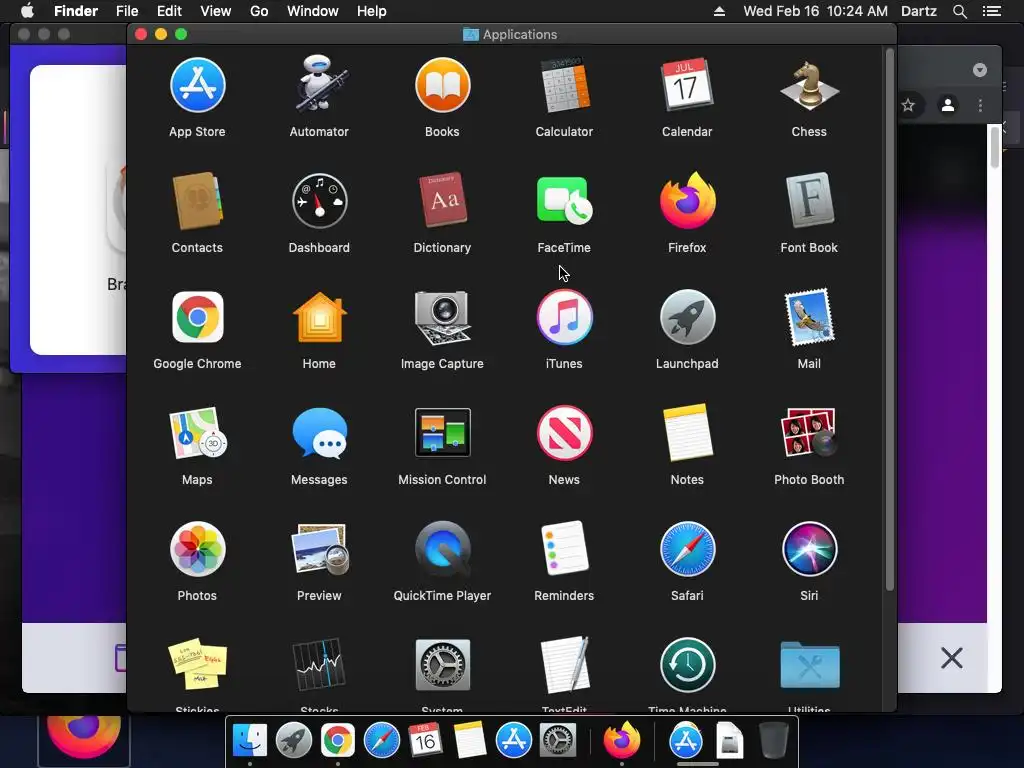Screen dimensions: 1024x768
Task: Open the TextEdit app icon
Action: tap(564, 665)
